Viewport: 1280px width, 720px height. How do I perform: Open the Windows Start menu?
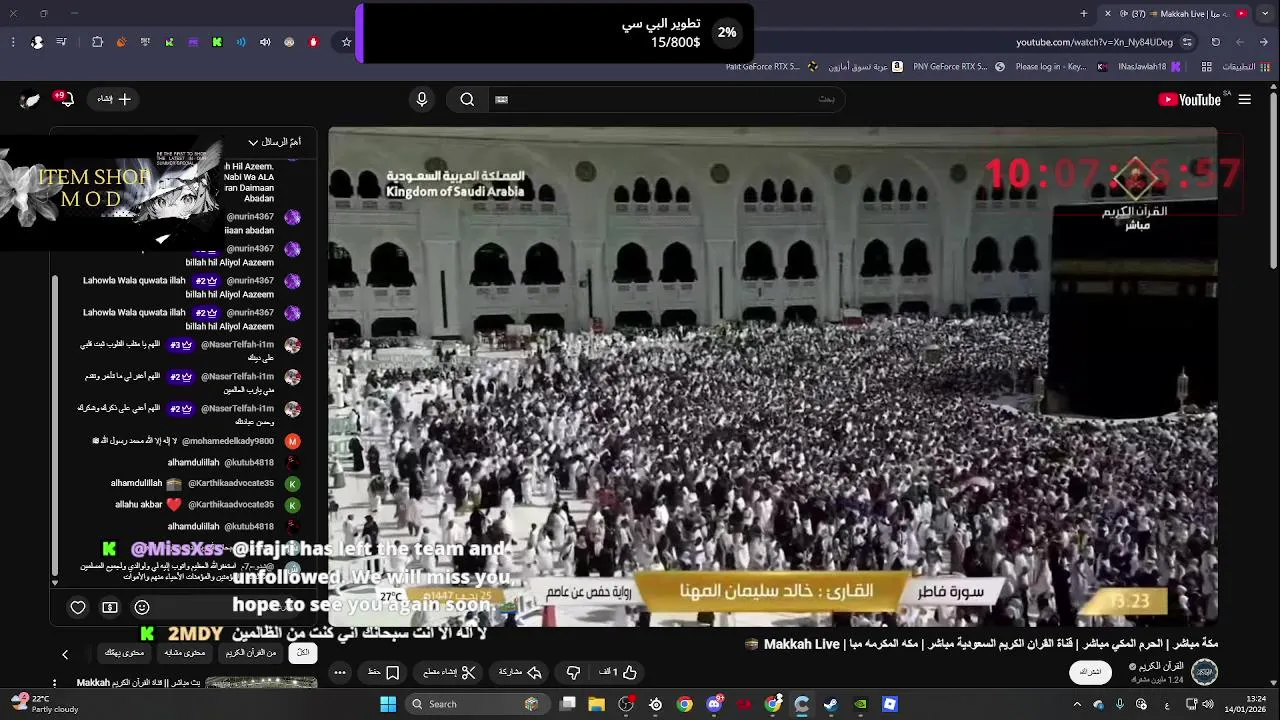point(388,704)
